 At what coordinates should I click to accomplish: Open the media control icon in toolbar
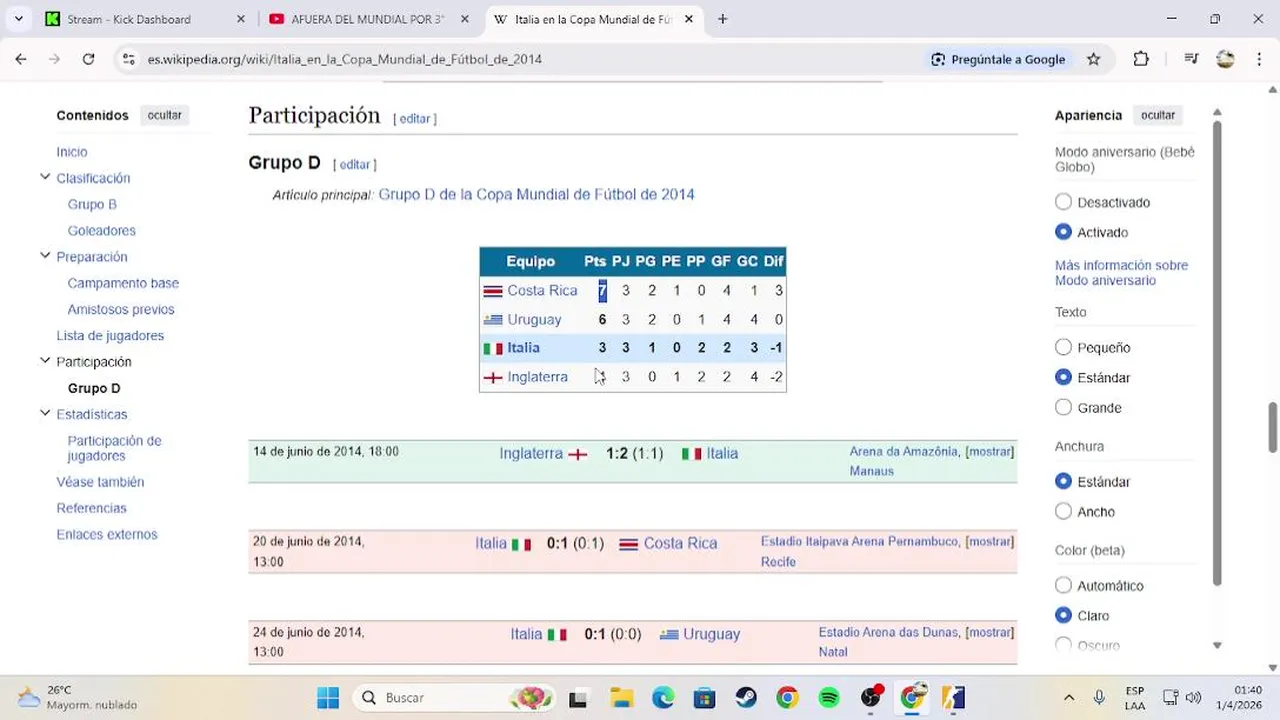pyautogui.click(x=1191, y=59)
